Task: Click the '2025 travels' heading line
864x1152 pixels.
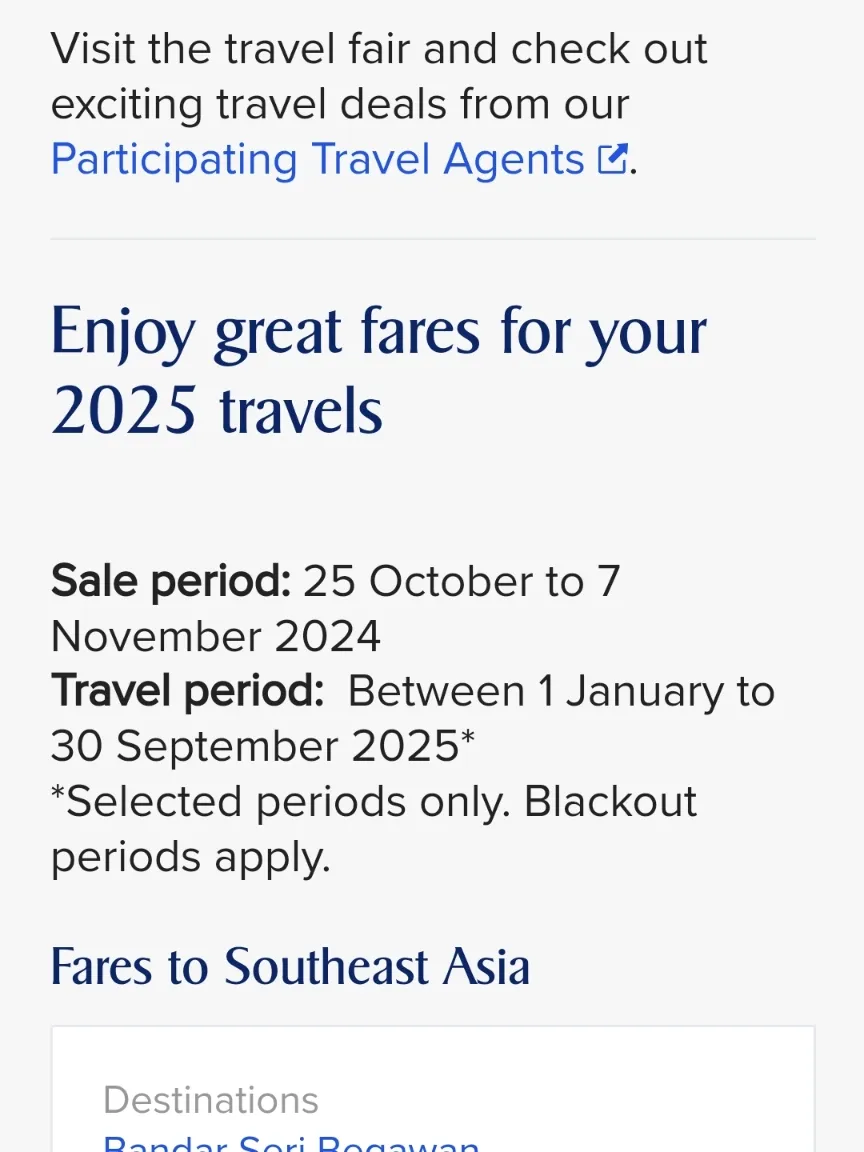Action: pyautogui.click(x=216, y=411)
